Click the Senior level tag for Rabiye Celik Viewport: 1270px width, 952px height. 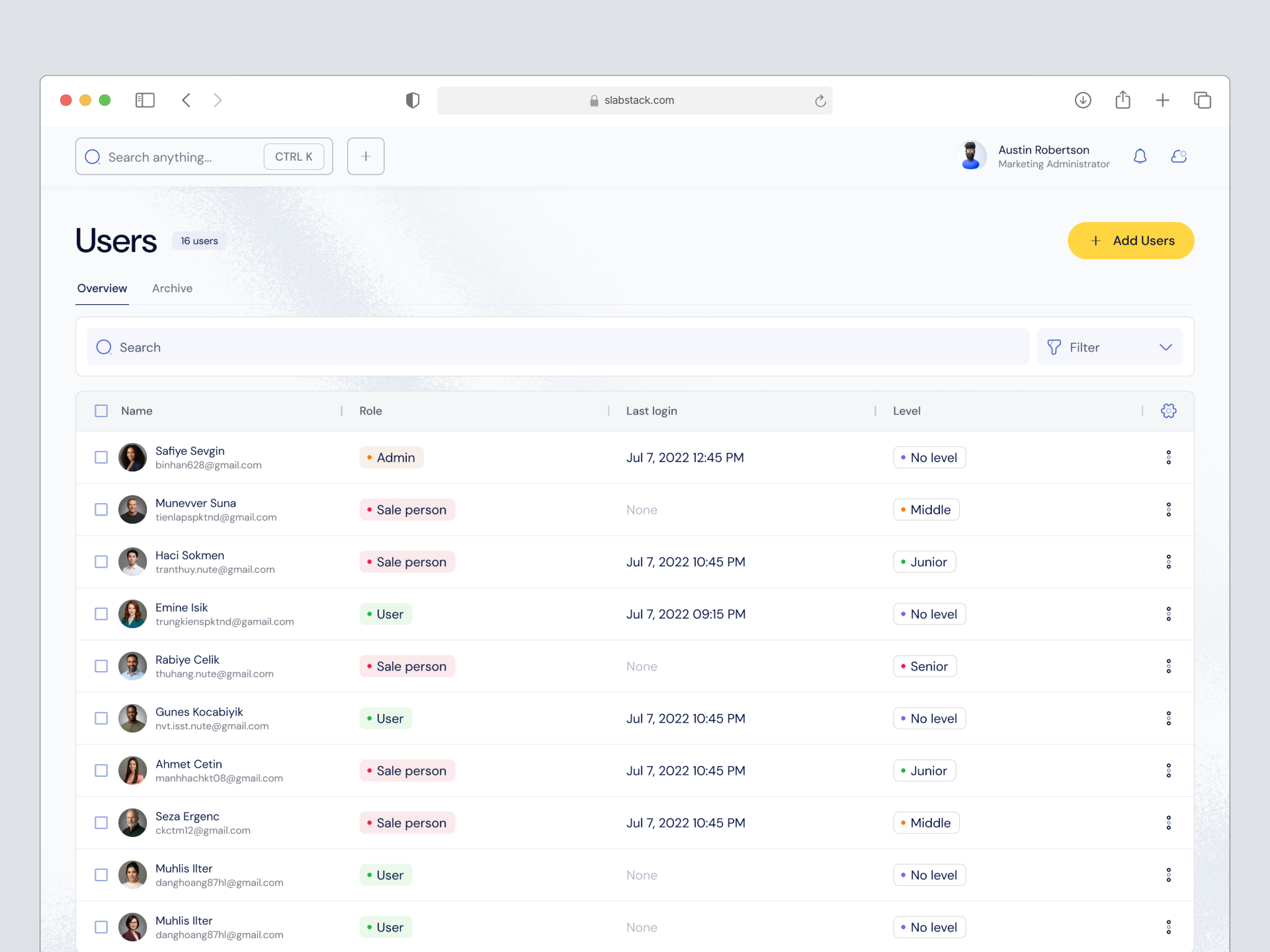click(925, 666)
